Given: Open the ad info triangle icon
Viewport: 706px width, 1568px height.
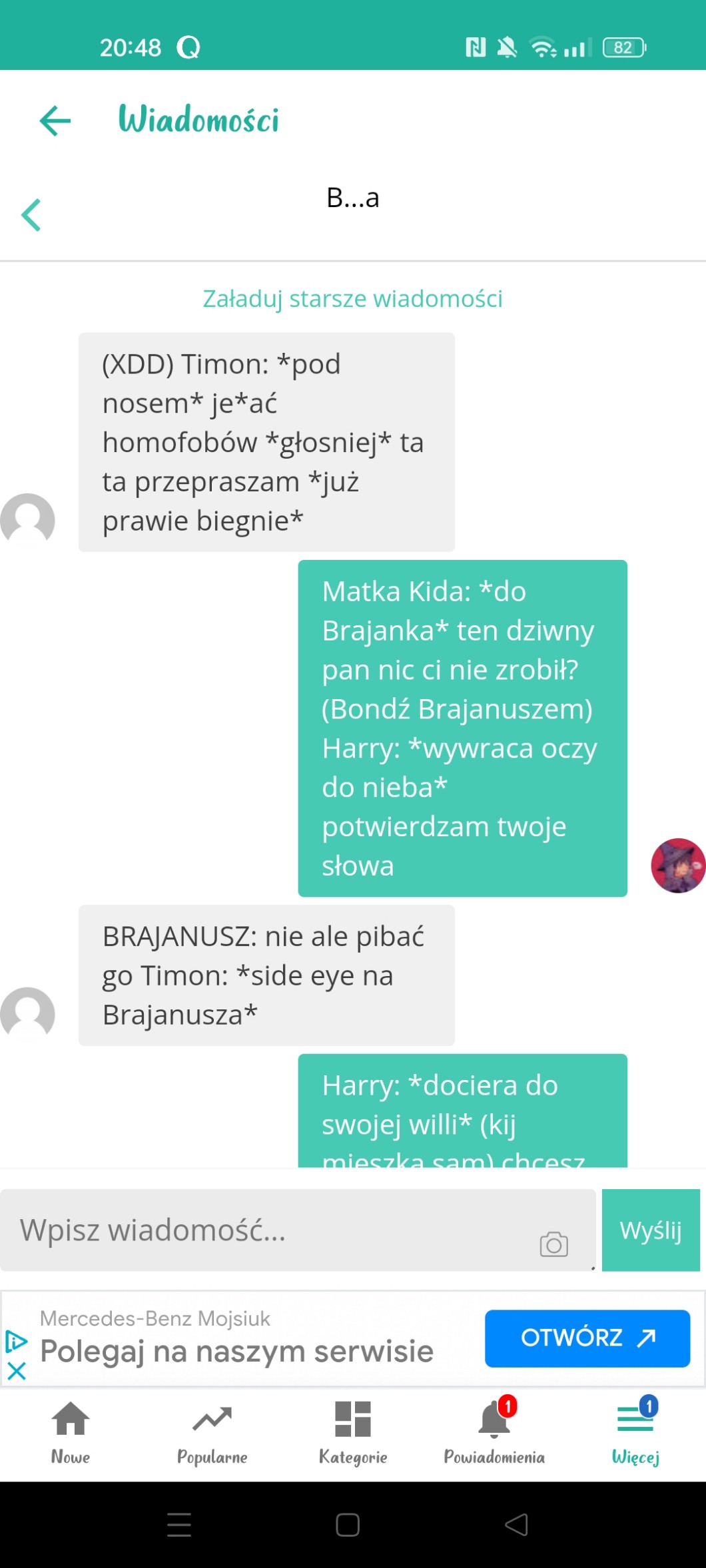Looking at the screenshot, I should (16, 1341).
